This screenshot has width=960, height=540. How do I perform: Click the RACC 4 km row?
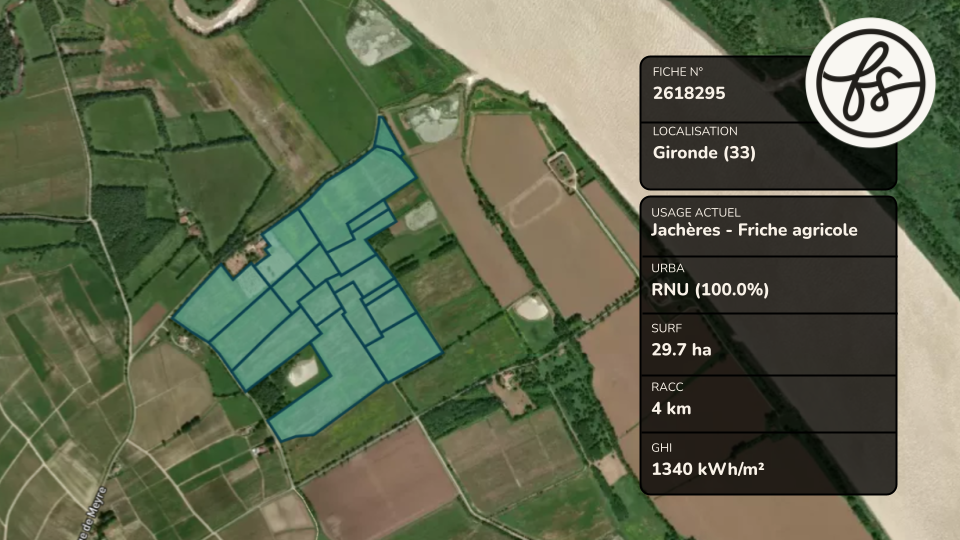768,404
